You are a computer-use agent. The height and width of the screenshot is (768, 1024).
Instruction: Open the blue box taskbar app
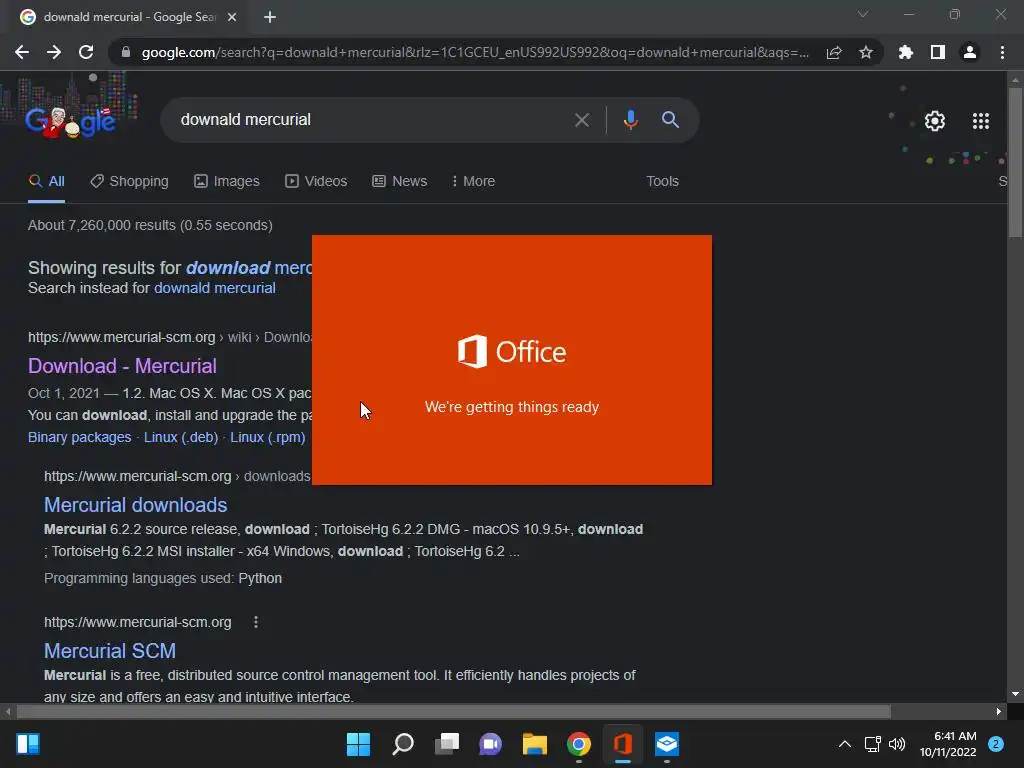pyautogui.click(x=667, y=744)
